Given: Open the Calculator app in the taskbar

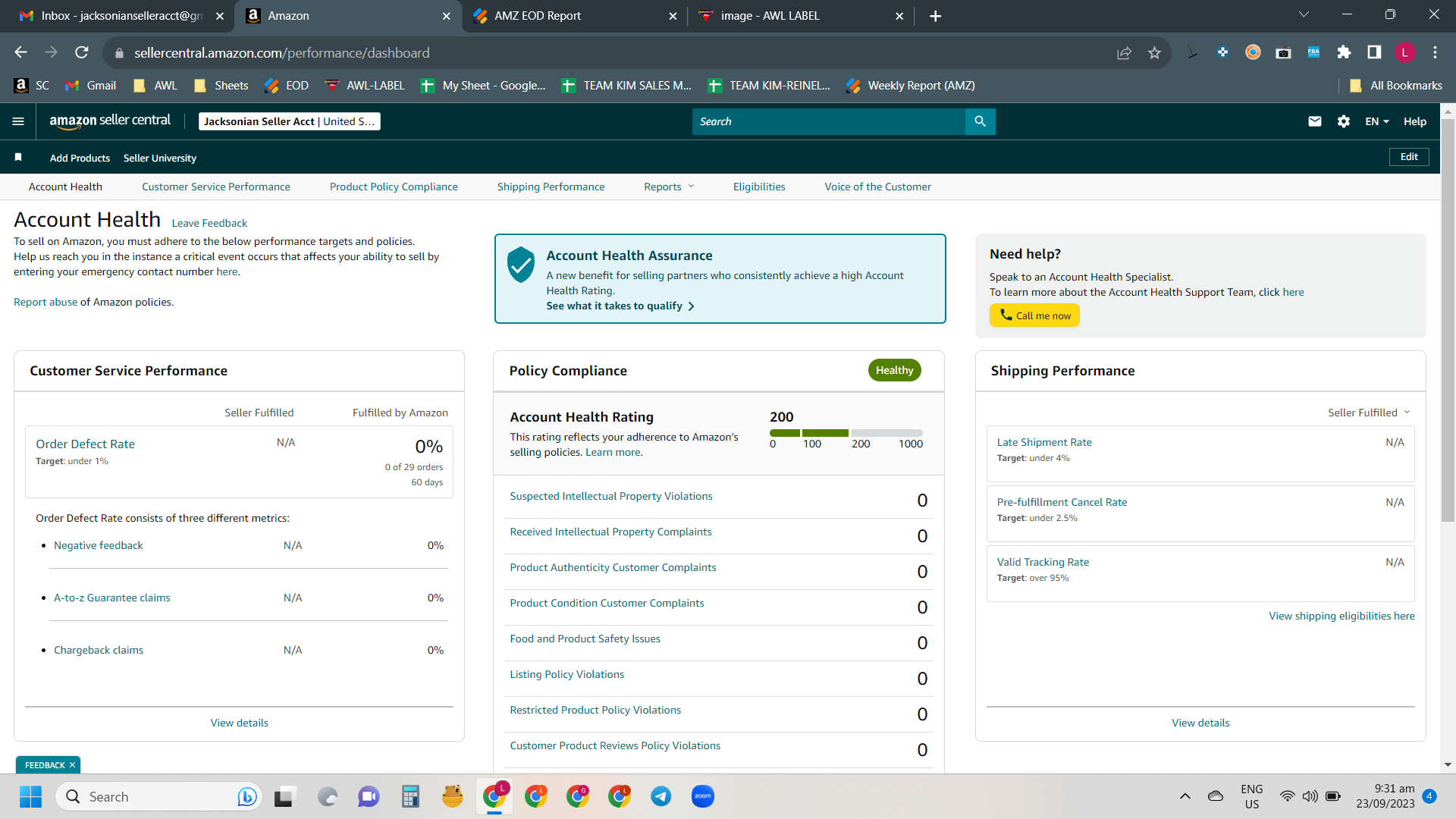Looking at the screenshot, I should (x=410, y=797).
